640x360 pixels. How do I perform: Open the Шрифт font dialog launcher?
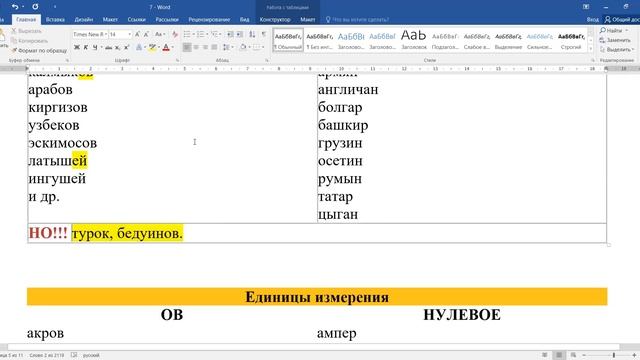[x=178, y=60]
